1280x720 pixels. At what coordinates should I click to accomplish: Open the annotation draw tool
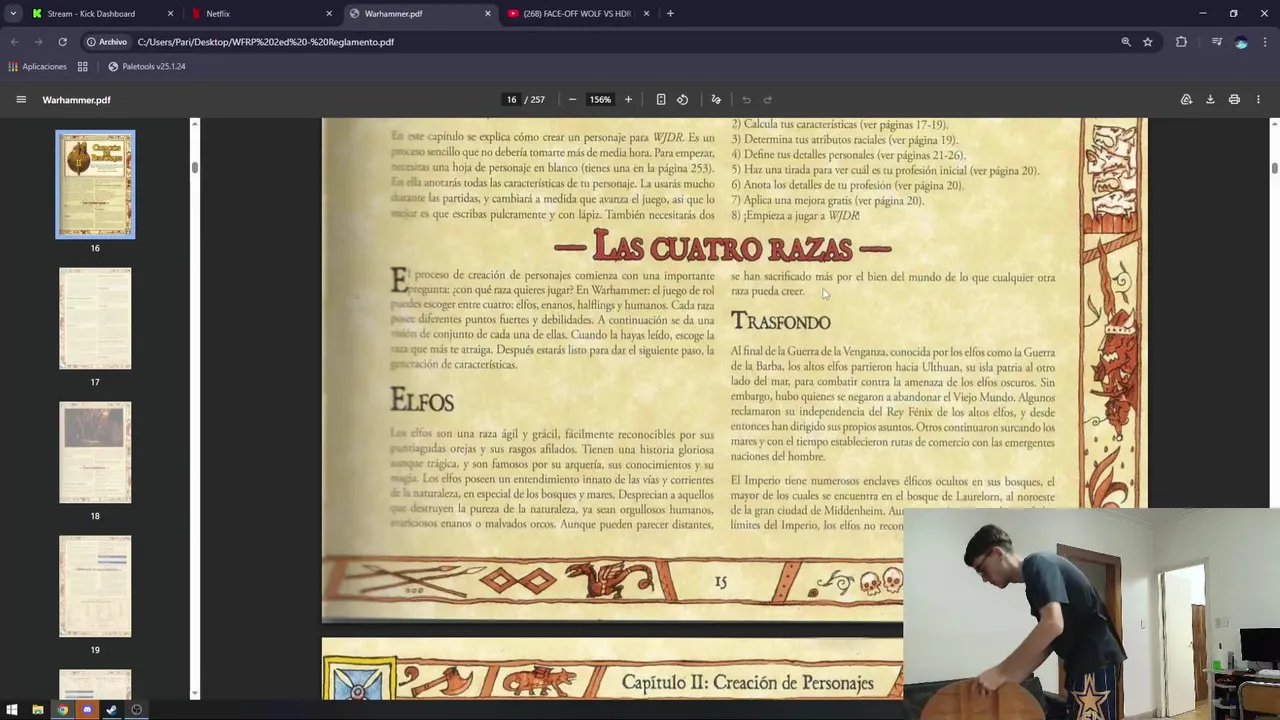tap(716, 100)
